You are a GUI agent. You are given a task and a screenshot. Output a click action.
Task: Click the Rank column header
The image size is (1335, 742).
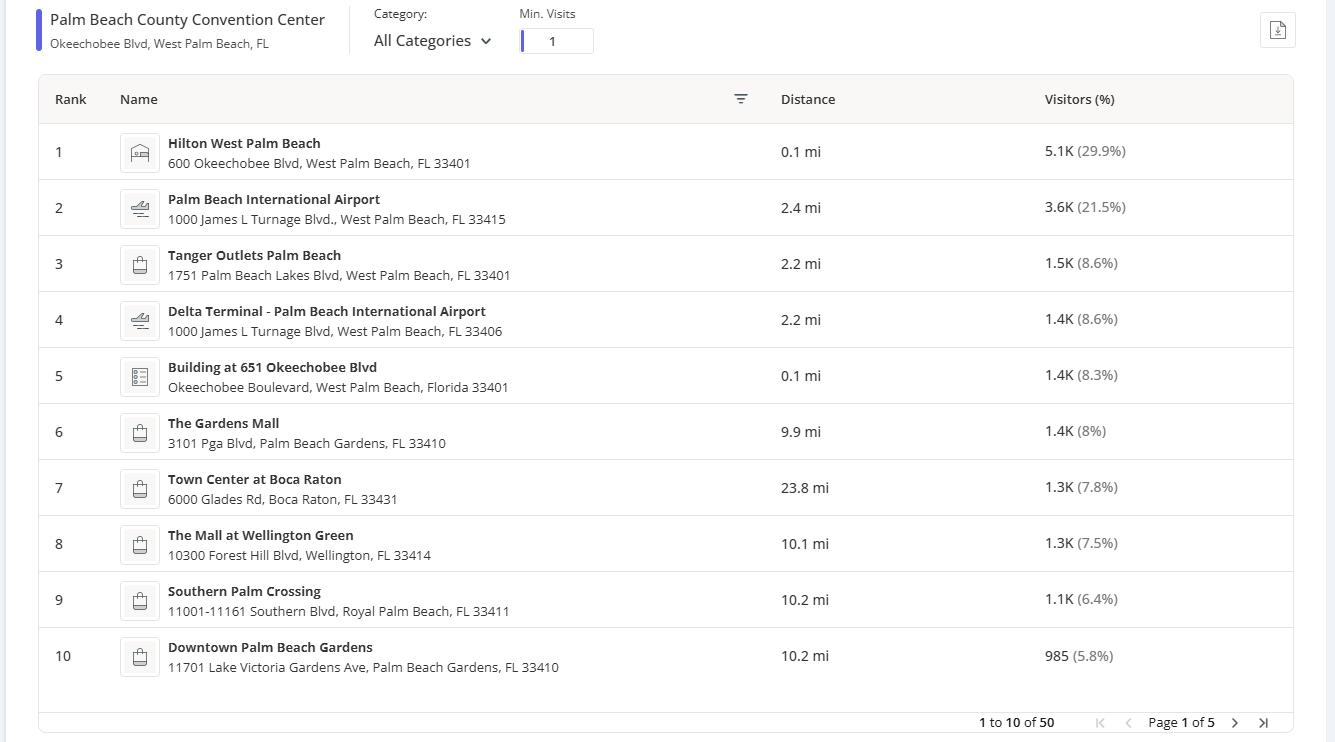click(70, 99)
